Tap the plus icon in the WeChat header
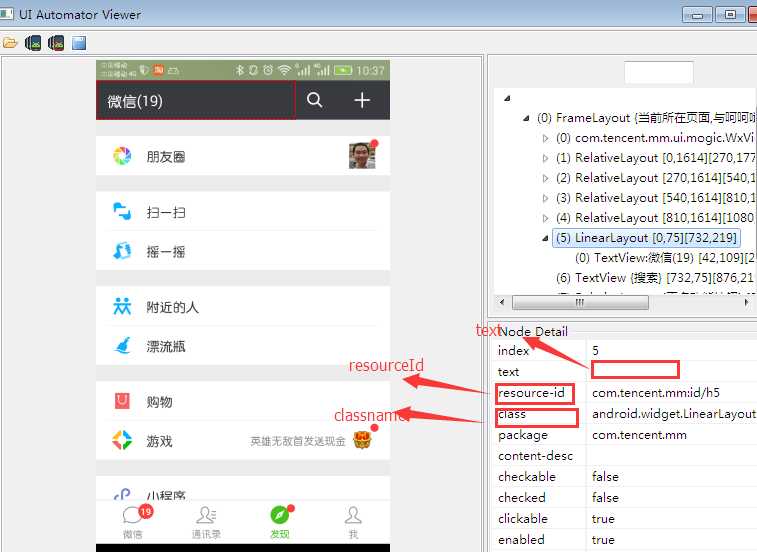The height and width of the screenshot is (552, 757). 362,100
